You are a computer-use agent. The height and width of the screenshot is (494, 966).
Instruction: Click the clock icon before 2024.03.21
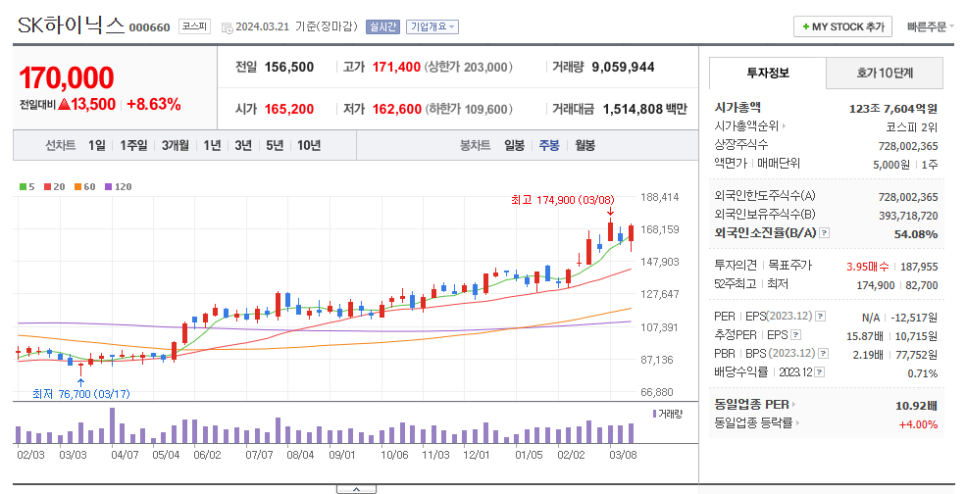(227, 27)
